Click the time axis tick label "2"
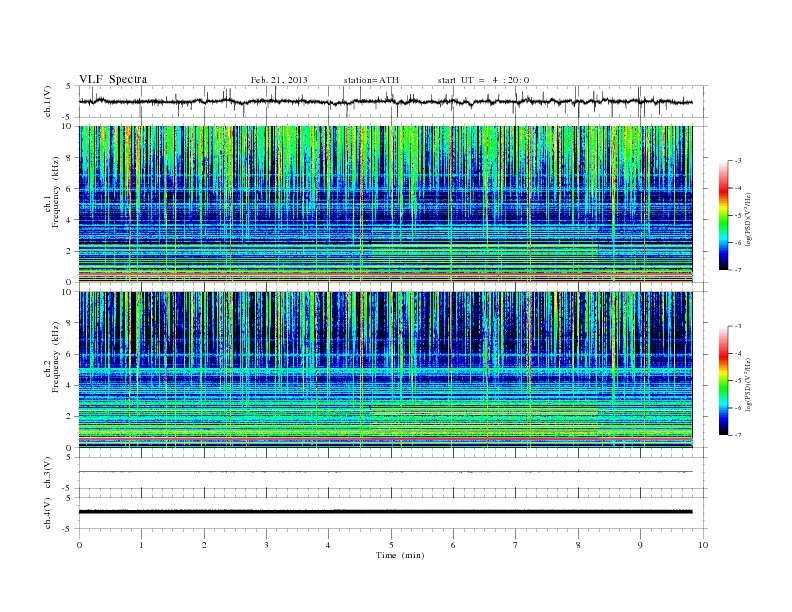 (x=204, y=545)
